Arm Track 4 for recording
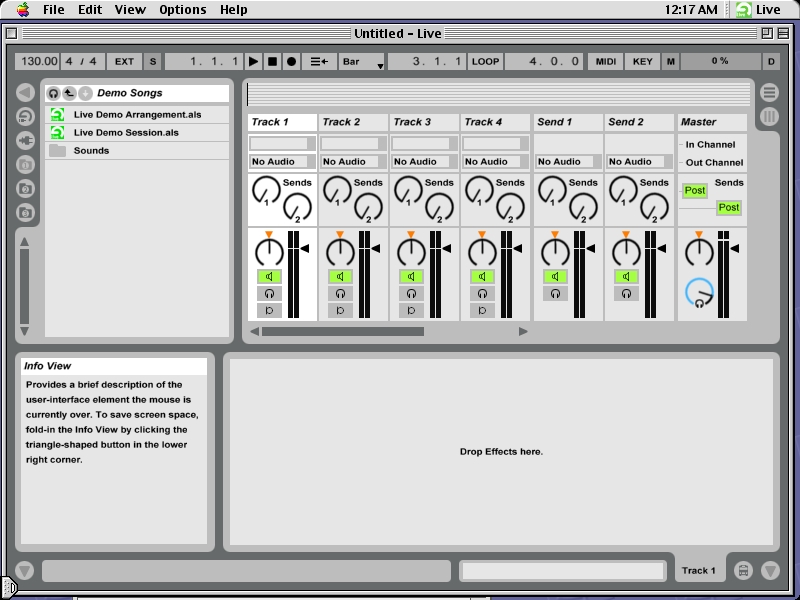 pyautogui.click(x=482, y=310)
